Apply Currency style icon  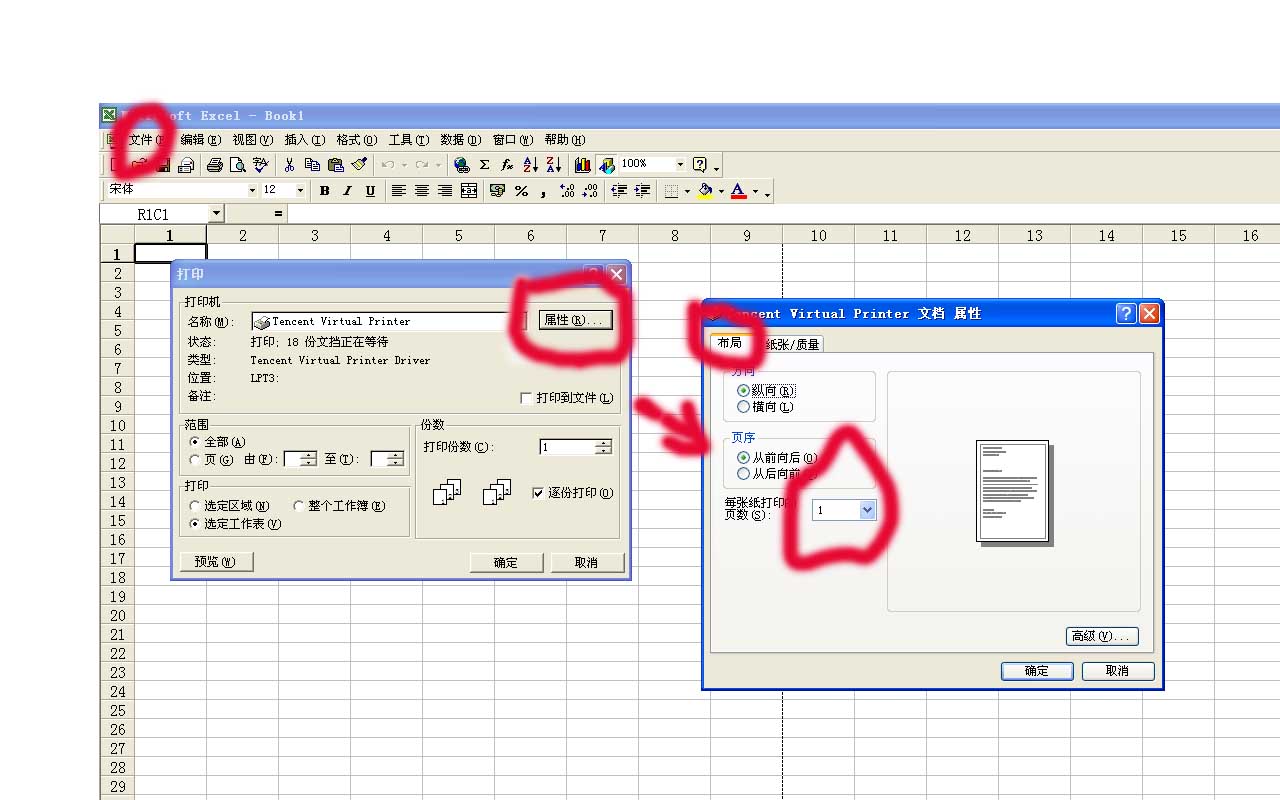click(497, 191)
